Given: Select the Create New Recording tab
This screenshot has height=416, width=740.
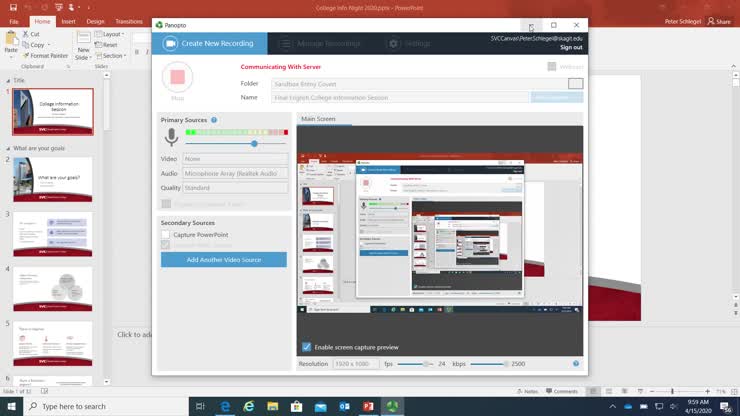Looking at the screenshot, I should [x=210, y=43].
